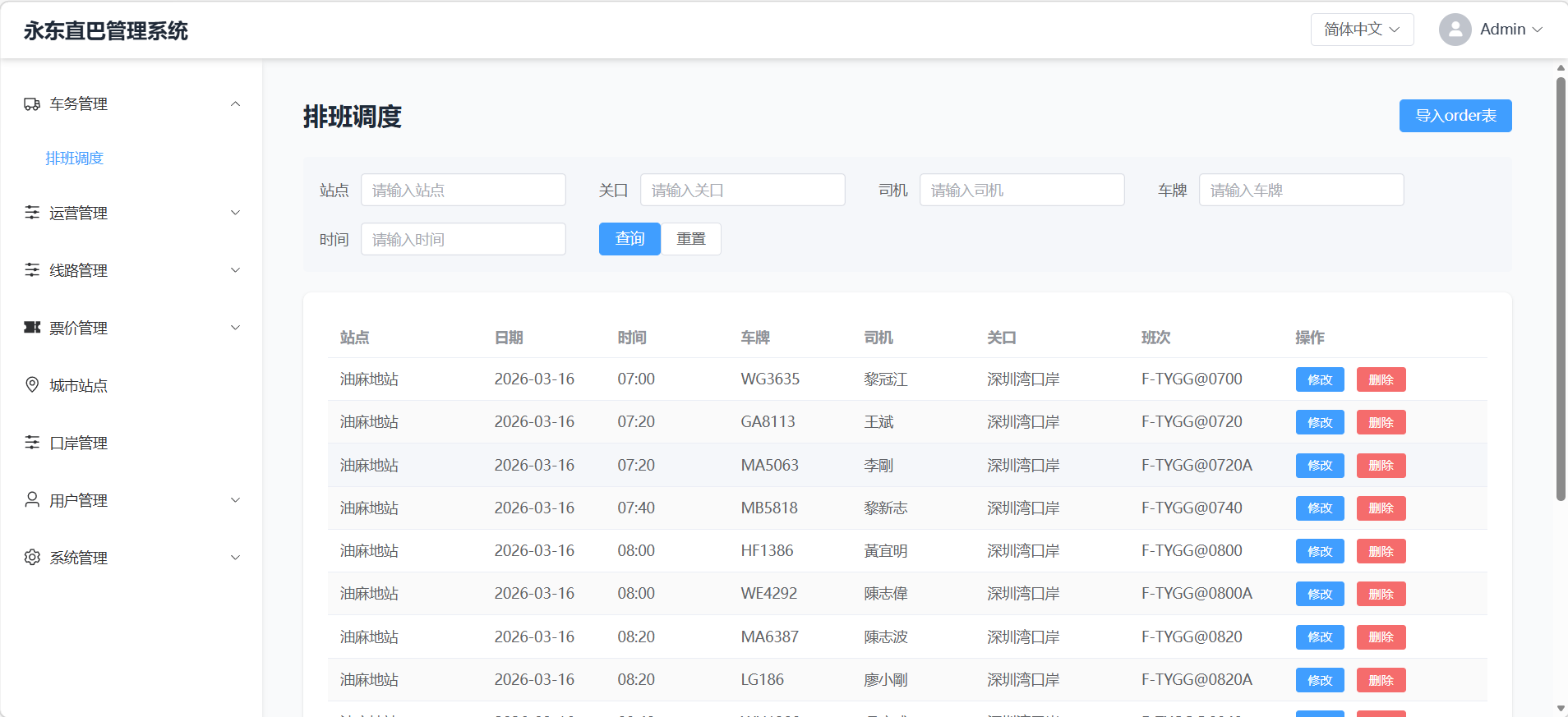The image size is (1568, 717).
Task: Click the Admin user avatar icon
Action: (1455, 30)
